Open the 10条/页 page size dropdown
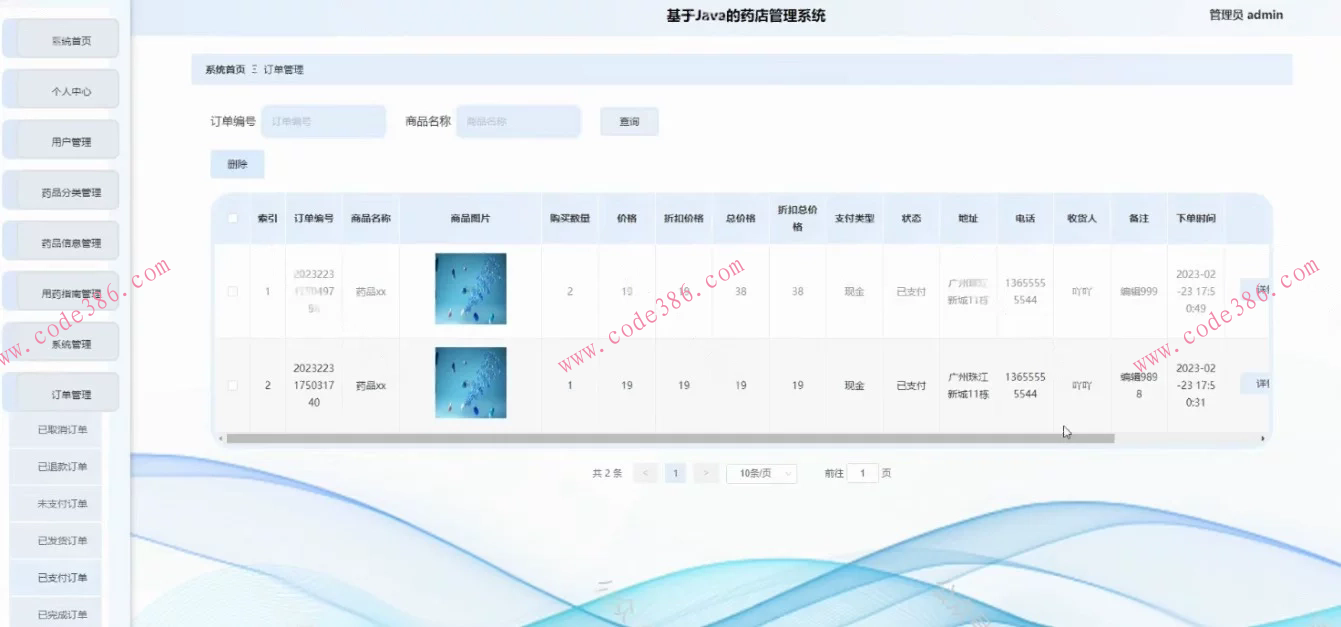This screenshot has height=627, width=1341. pyautogui.click(x=761, y=472)
